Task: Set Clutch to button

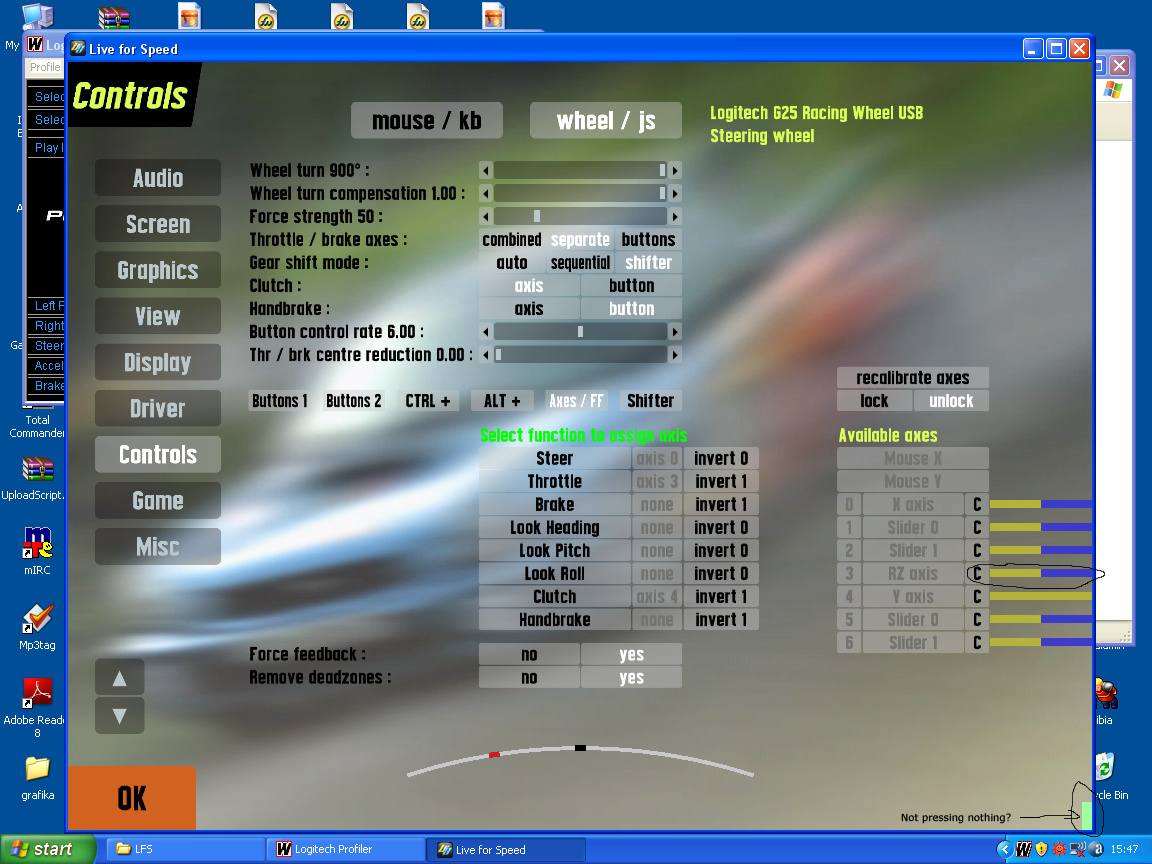Action: pyautogui.click(x=631, y=286)
